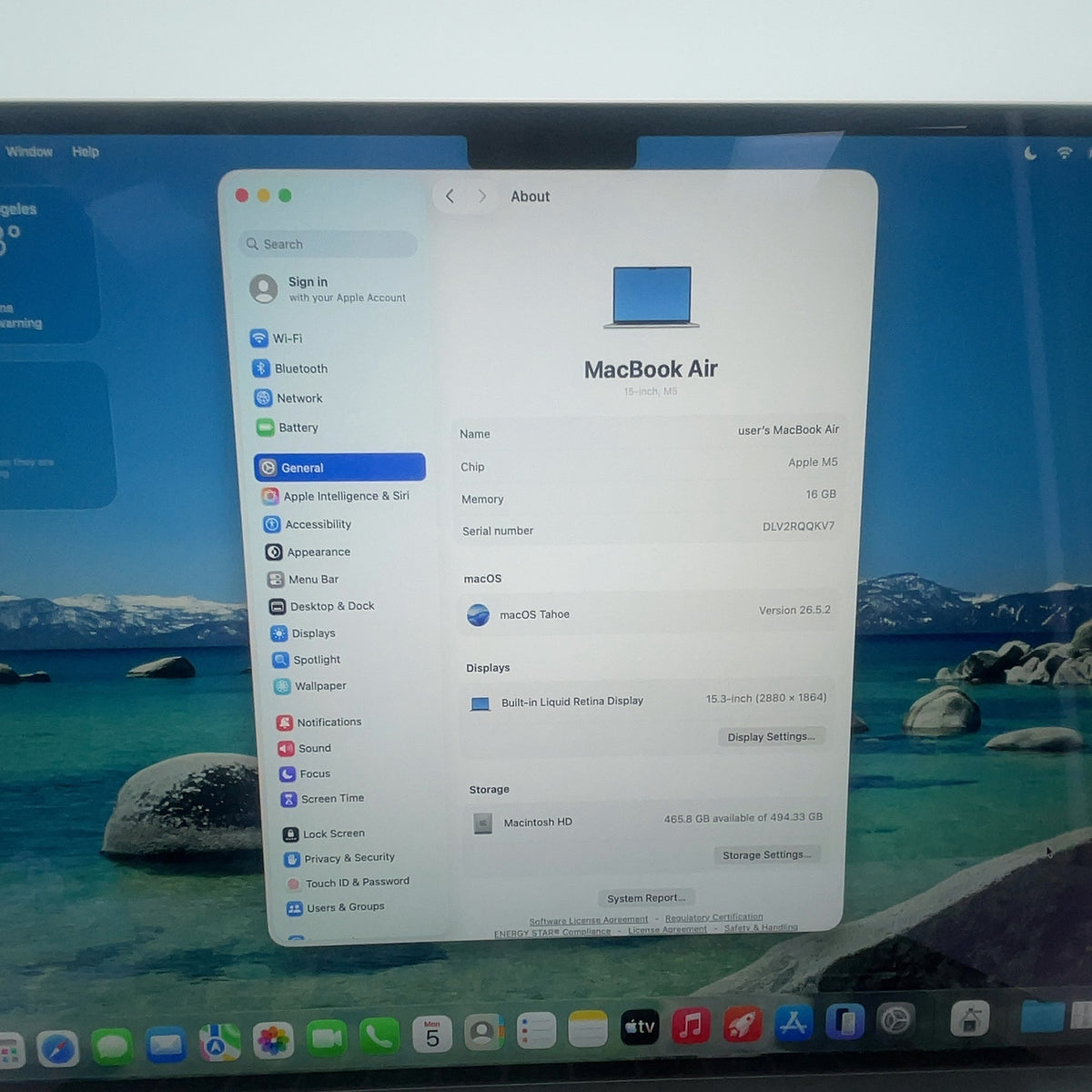This screenshot has height=1092, width=1092.
Task: Launch iPhone Mirroring from the Dock
Action: pos(844,1022)
